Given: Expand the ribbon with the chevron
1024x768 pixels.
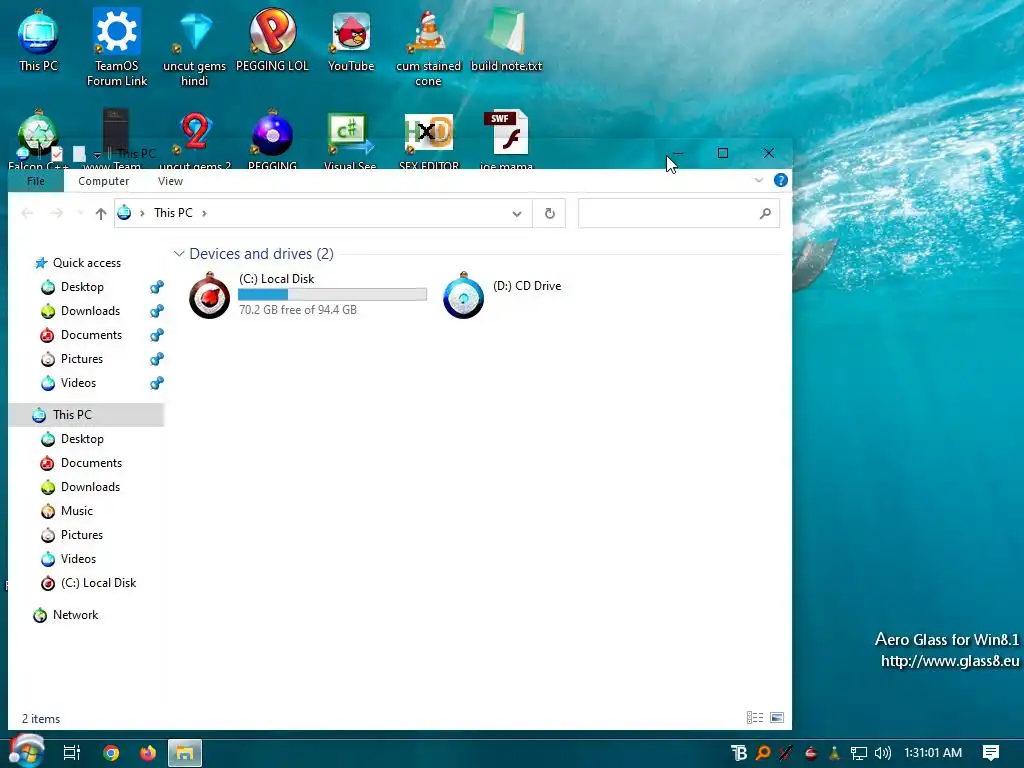Looking at the screenshot, I should (758, 180).
